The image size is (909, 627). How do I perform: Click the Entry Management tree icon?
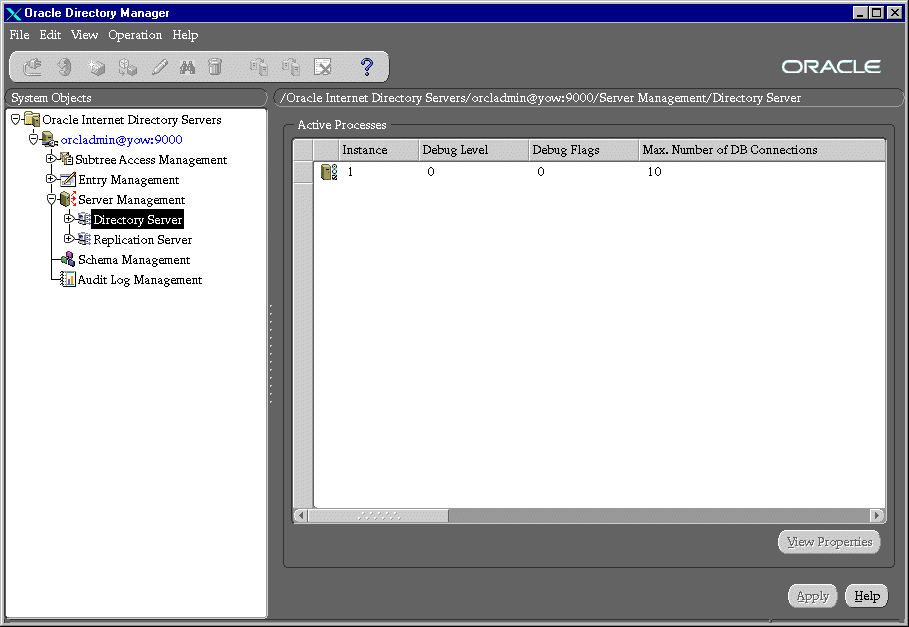pyautogui.click(x=68, y=180)
